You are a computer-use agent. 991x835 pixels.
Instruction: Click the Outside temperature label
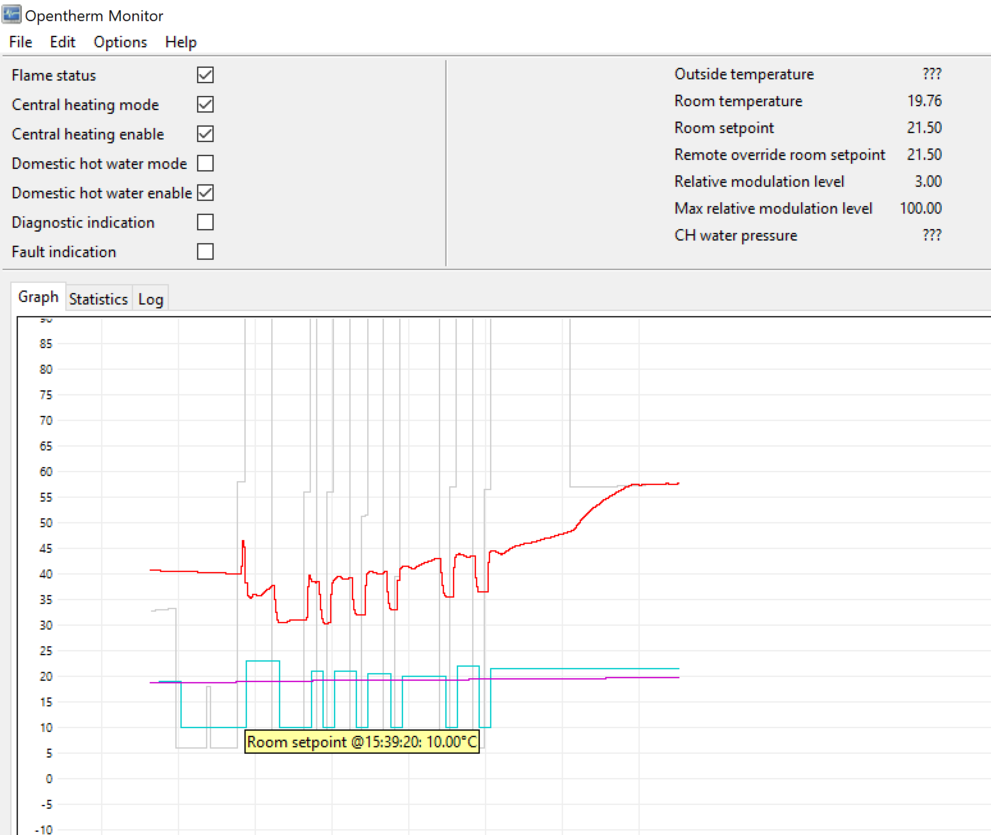click(744, 74)
